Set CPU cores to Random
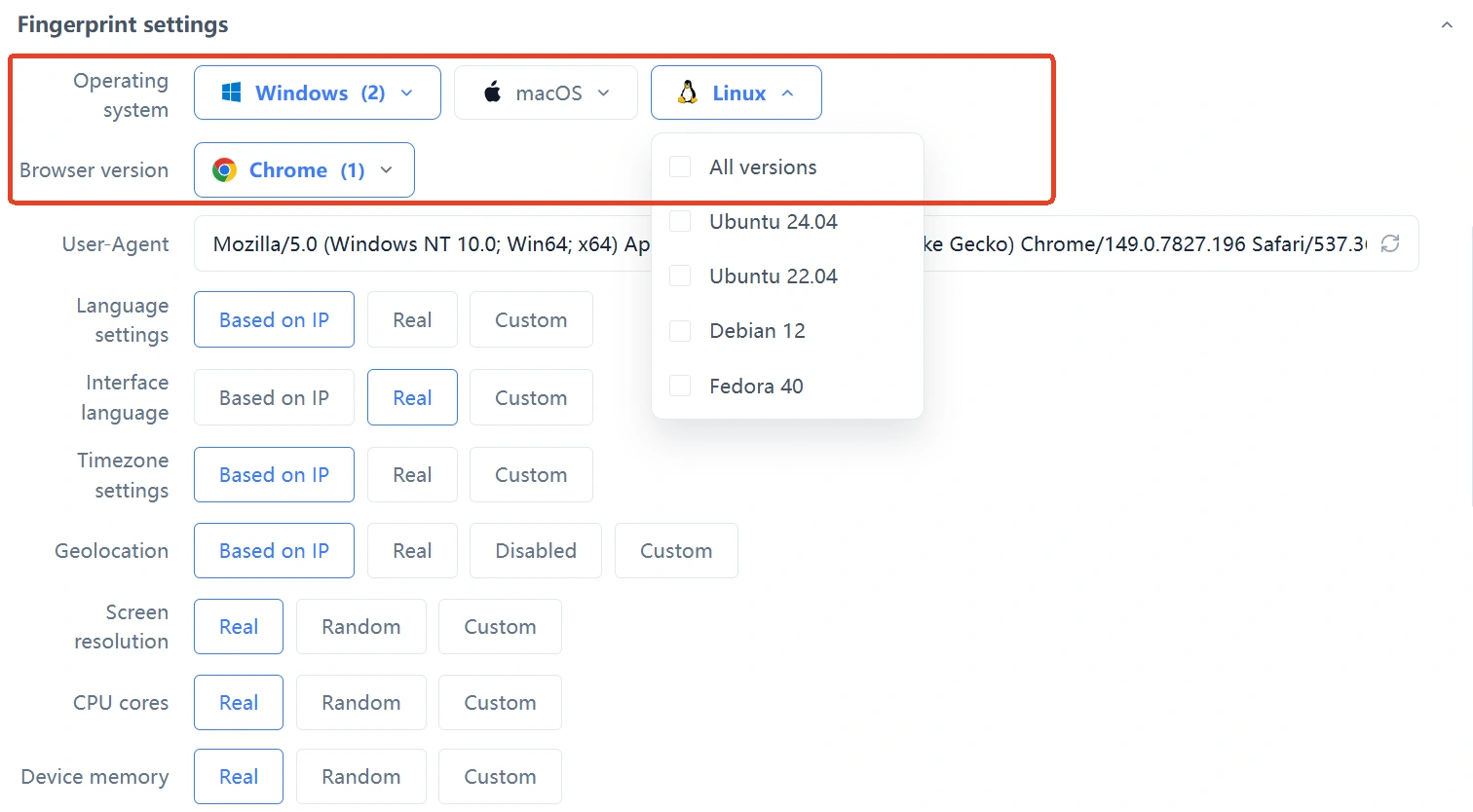This screenshot has width=1473, height=812. (361, 702)
